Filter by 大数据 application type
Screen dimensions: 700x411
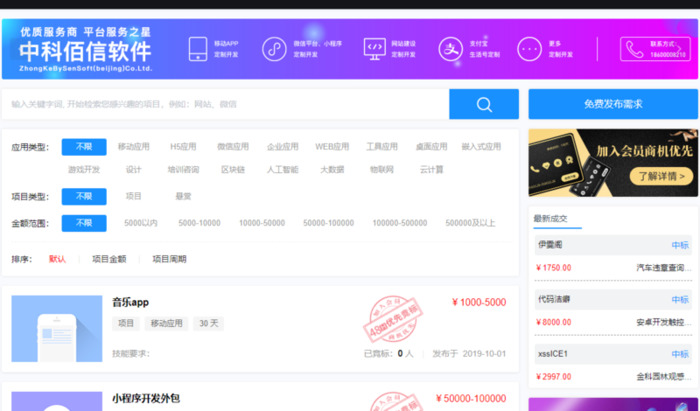332,170
